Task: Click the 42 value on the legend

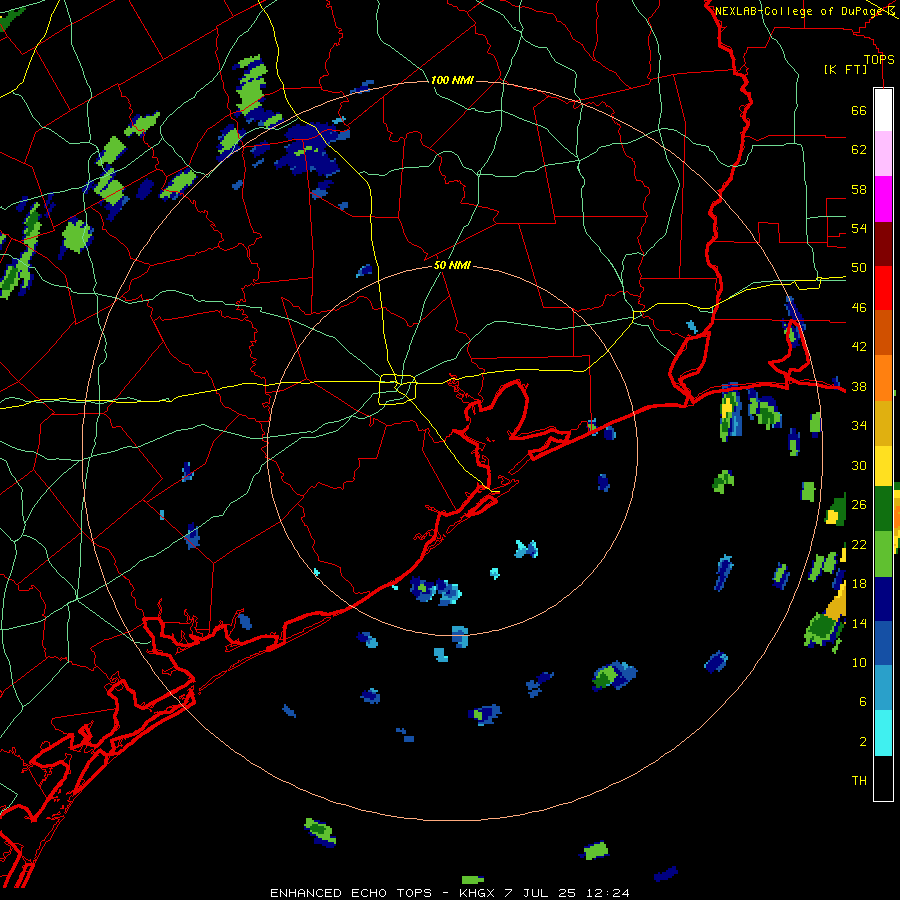Action: click(859, 347)
